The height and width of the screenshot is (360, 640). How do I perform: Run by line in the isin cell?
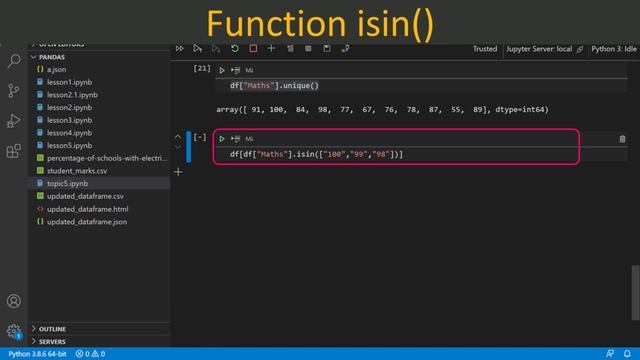pos(236,139)
